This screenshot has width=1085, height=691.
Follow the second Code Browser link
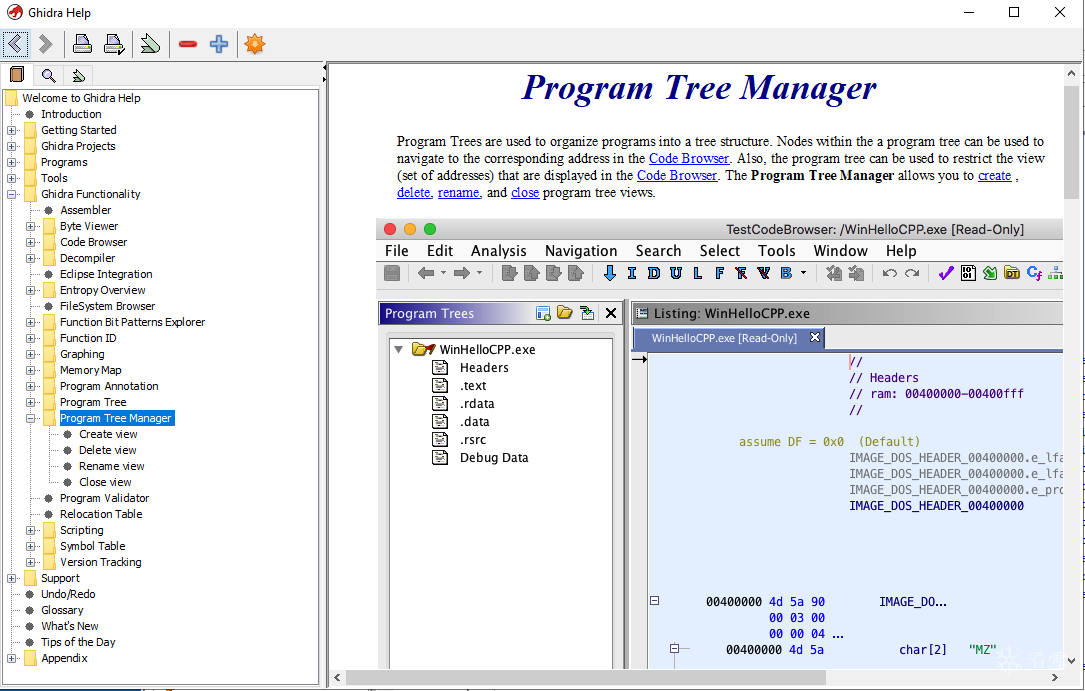(x=677, y=176)
